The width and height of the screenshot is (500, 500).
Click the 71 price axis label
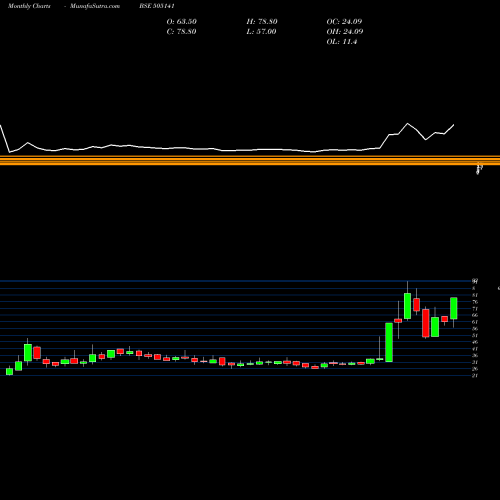click(475, 309)
